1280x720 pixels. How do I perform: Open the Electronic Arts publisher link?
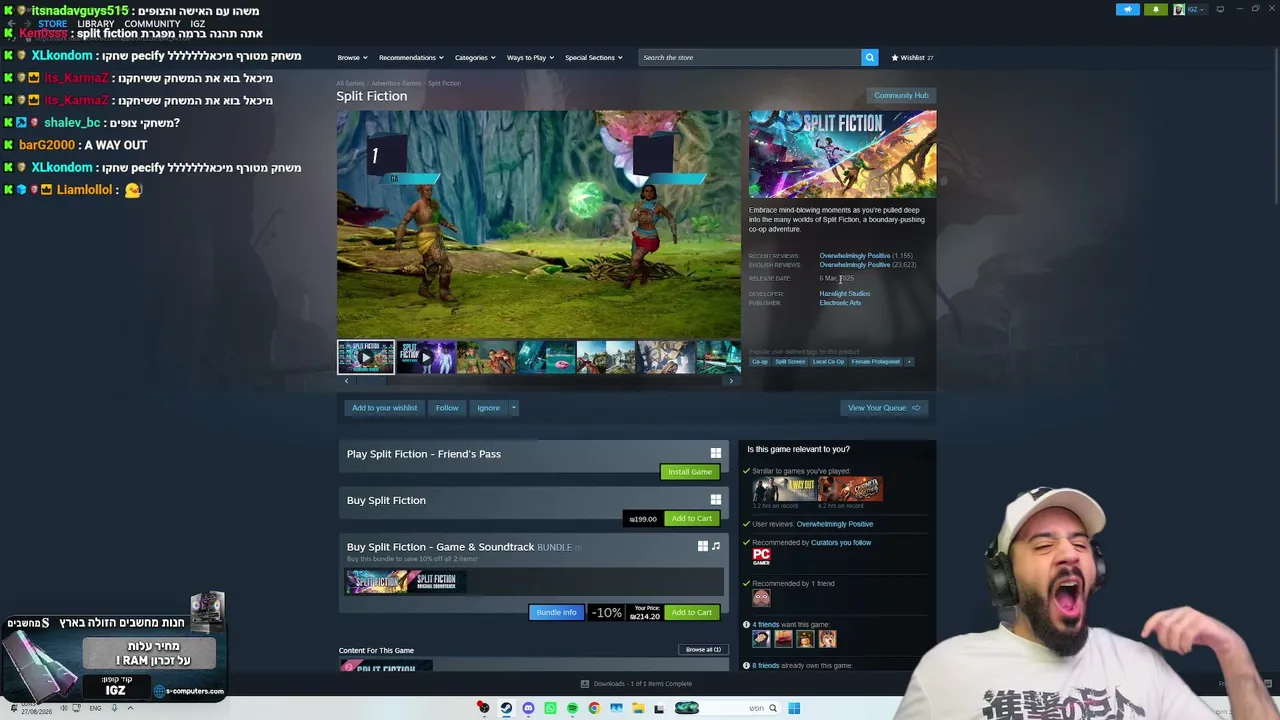click(840, 303)
